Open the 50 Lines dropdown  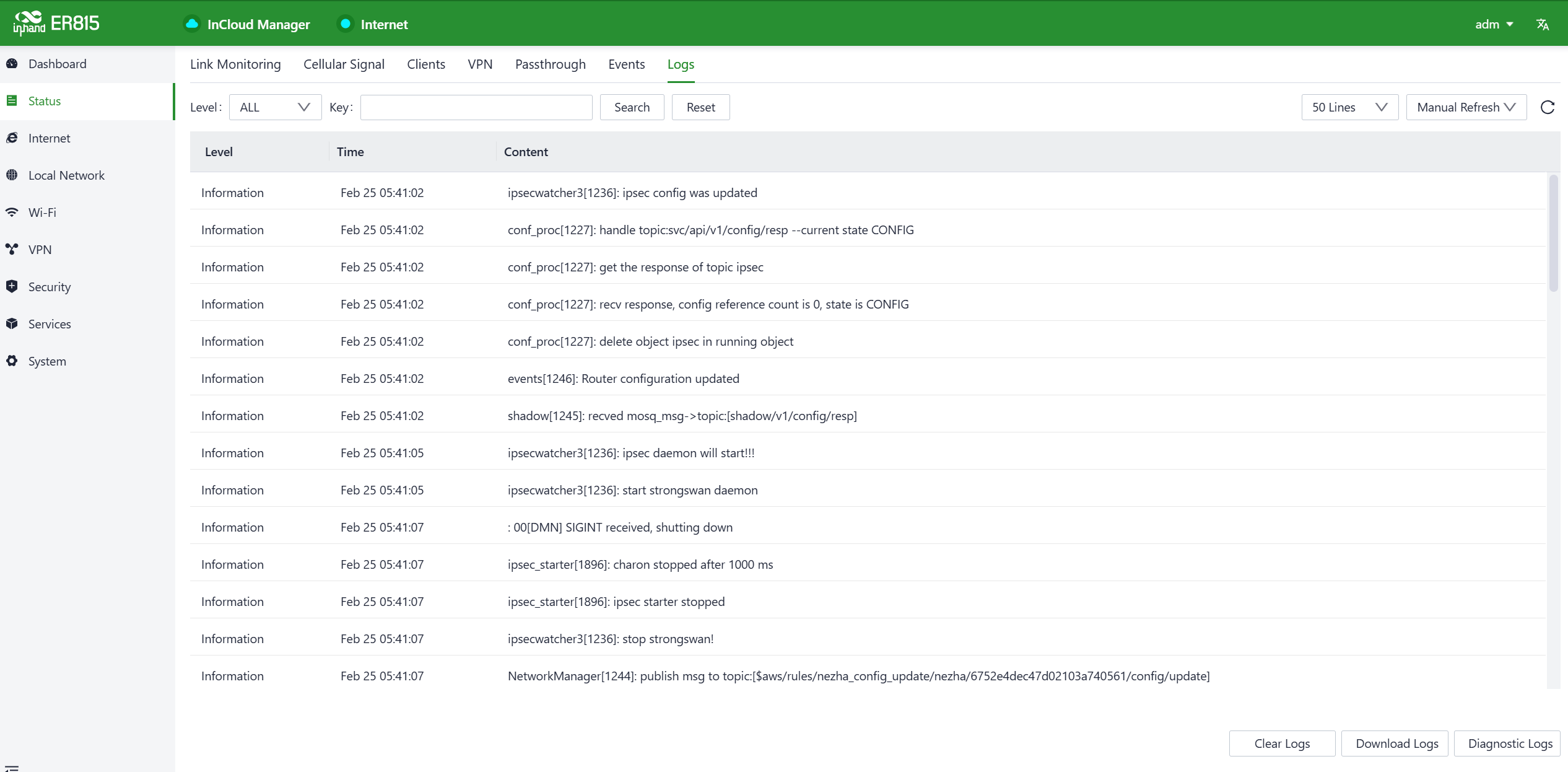tap(1349, 107)
